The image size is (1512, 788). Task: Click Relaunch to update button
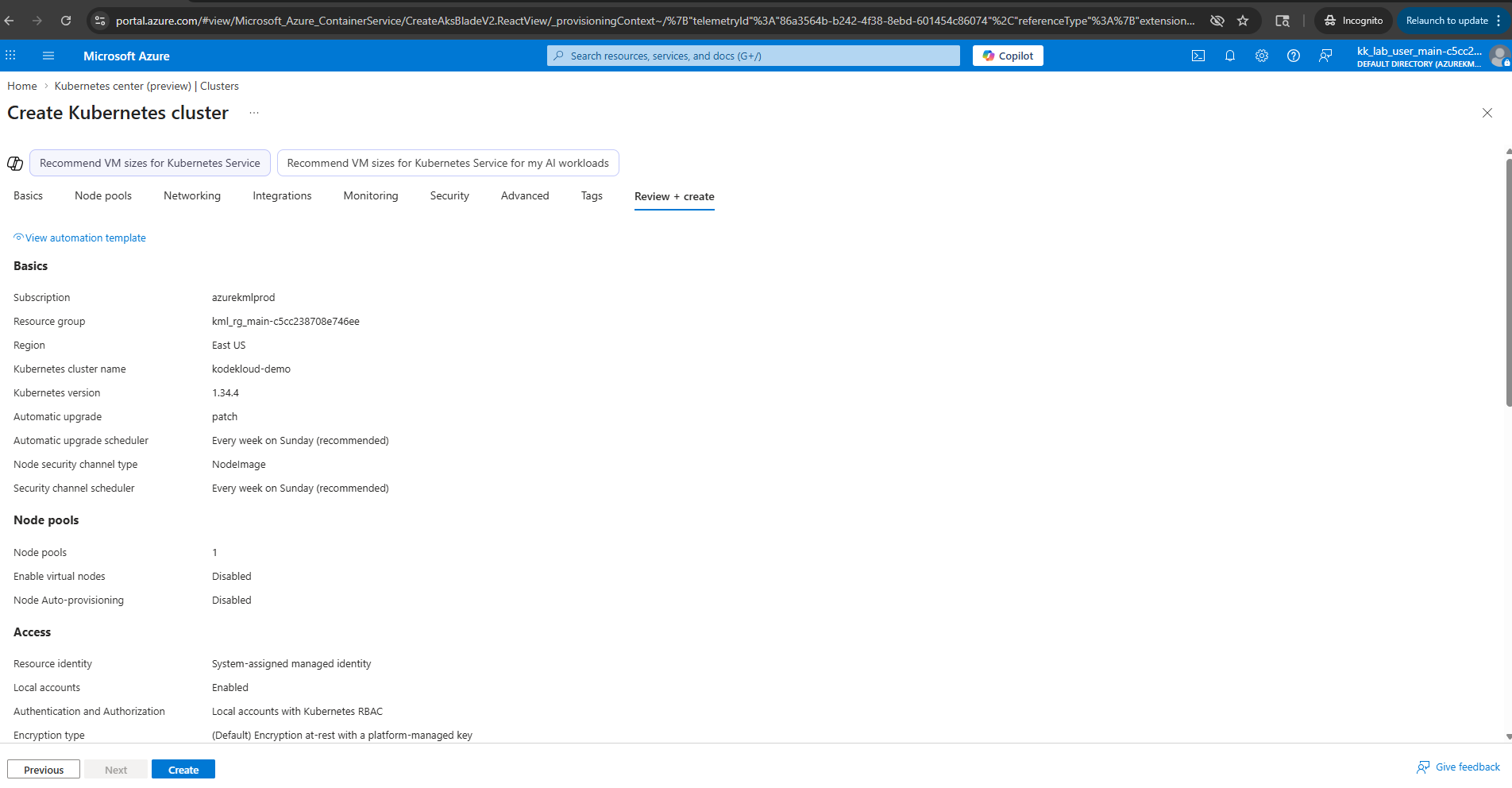1446,21
